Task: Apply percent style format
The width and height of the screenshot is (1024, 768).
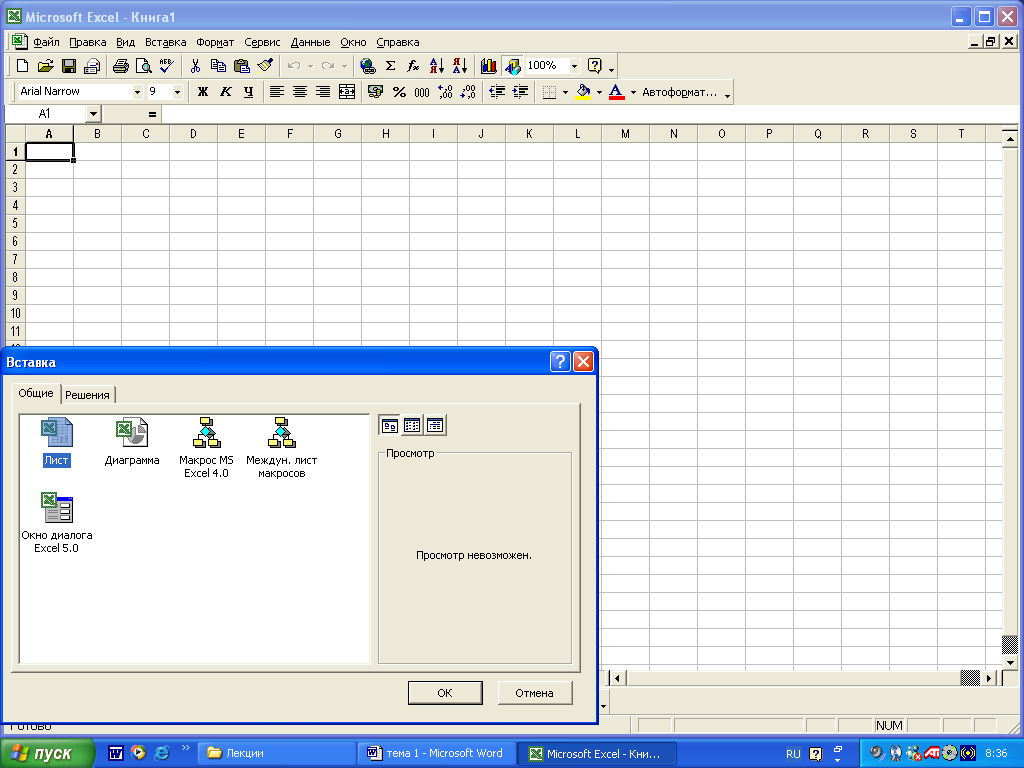Action: (x=399, y=91)
